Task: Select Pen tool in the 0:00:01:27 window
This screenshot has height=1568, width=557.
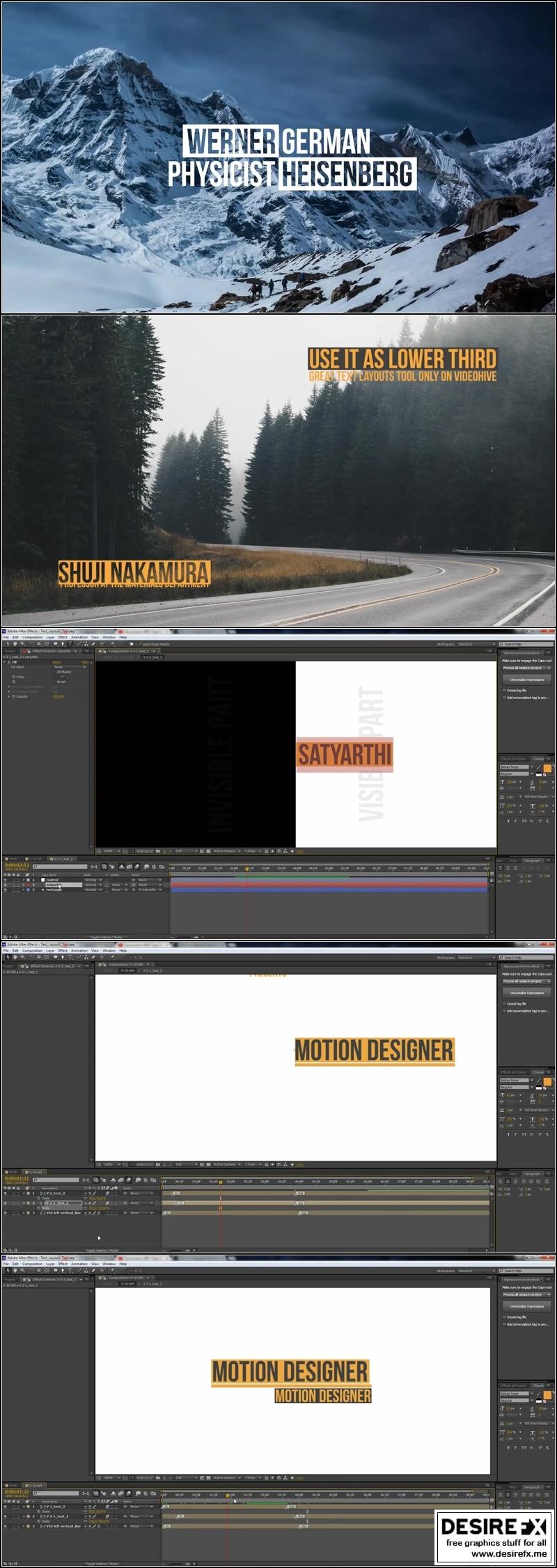Action: (x=63, y=1271)
